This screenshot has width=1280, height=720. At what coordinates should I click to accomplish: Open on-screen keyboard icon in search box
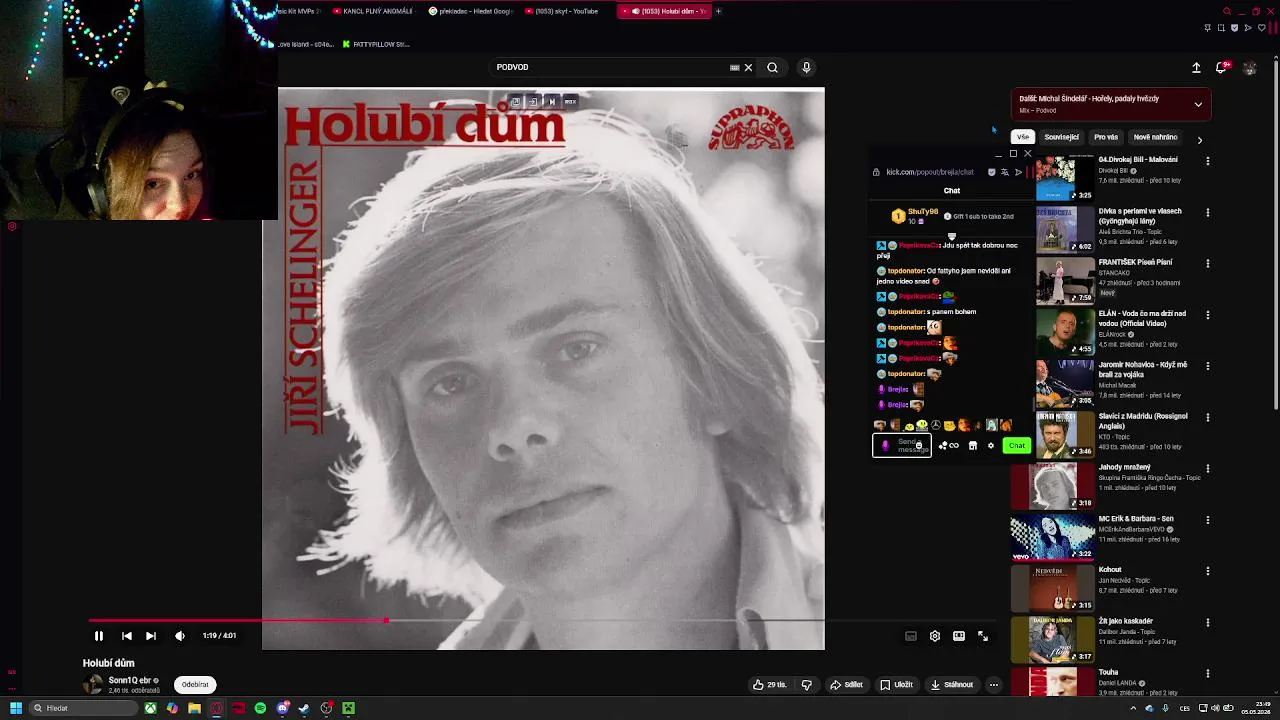coord(735,67)
